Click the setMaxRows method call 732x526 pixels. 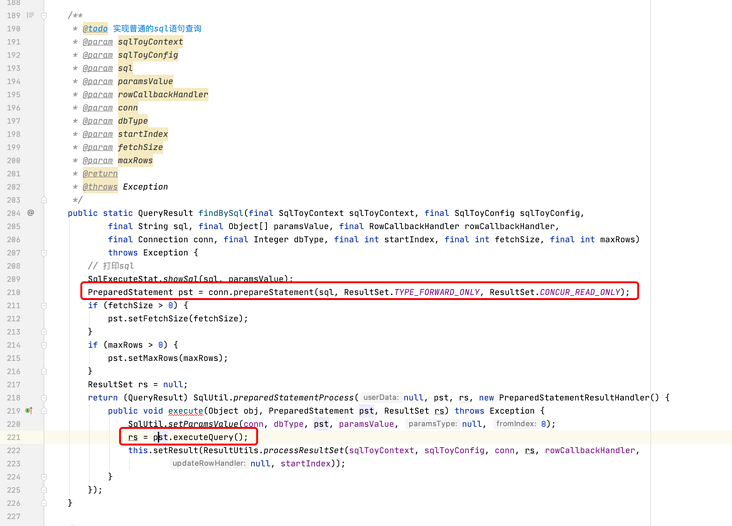153,358
